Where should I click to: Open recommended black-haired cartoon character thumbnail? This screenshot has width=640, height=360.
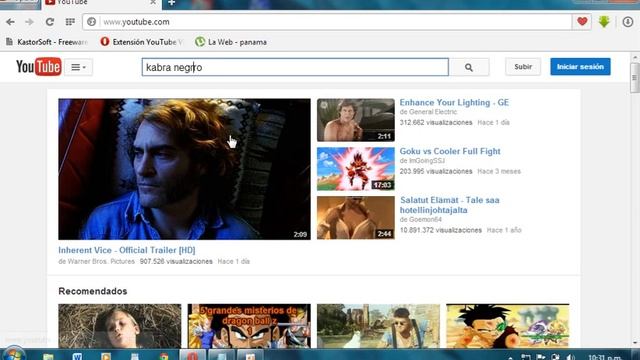pos(507,326)
